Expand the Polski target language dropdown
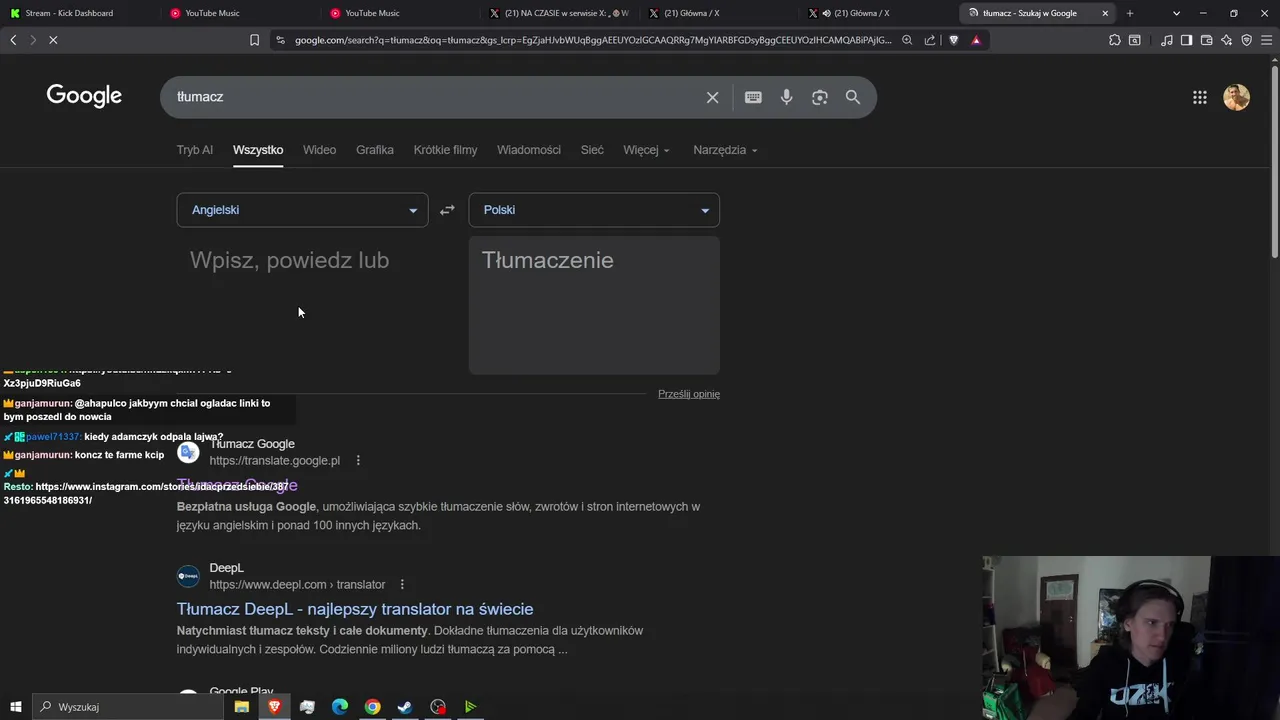Image resolution: width=1280 pixels, height=720 pixels. (x=594, y=210)
